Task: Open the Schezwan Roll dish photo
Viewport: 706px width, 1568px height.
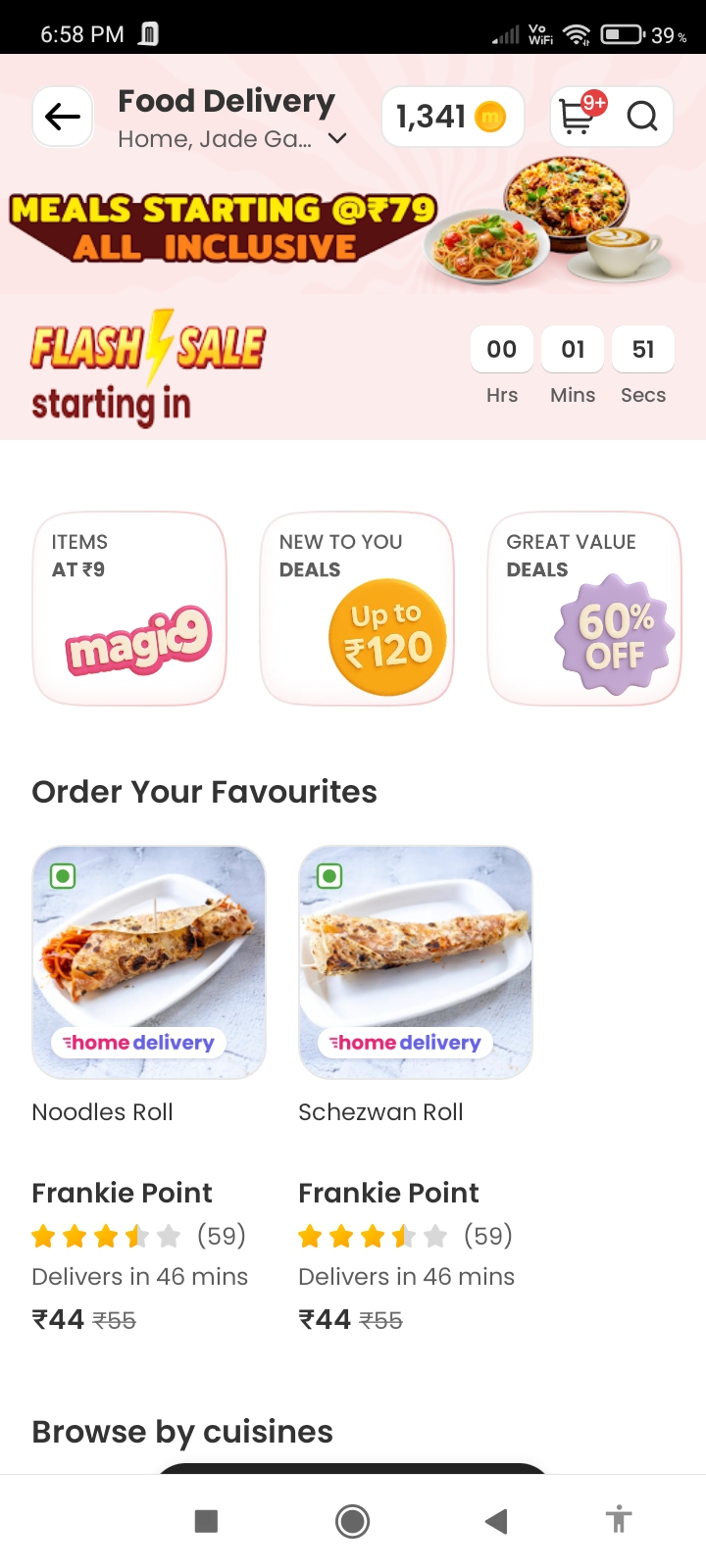Action: (x=416, y=962)
